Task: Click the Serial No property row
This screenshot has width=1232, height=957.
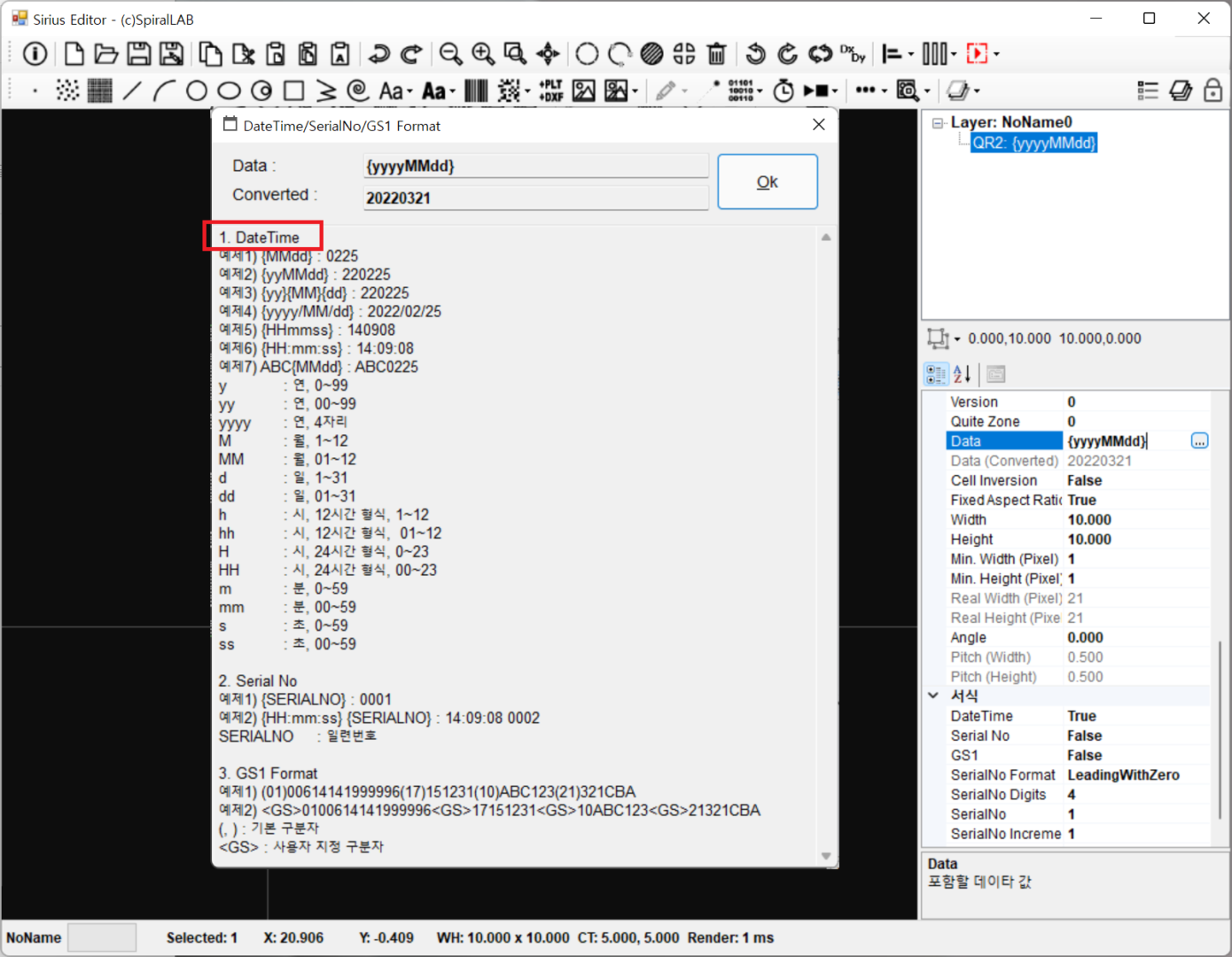Action: pyautogui.click(x=1078, y=735)
